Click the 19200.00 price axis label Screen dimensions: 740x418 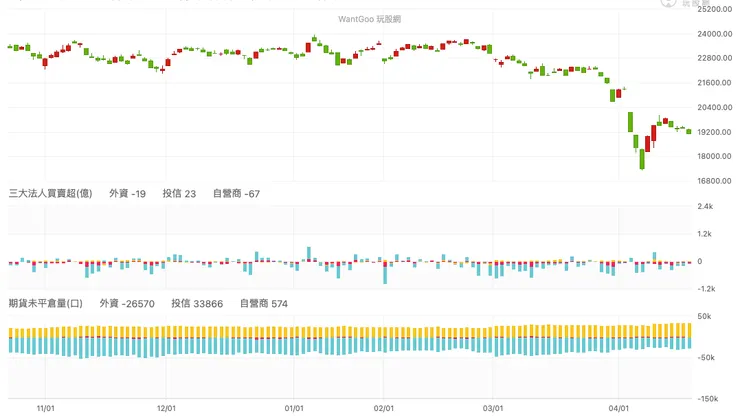coord(715,132)
